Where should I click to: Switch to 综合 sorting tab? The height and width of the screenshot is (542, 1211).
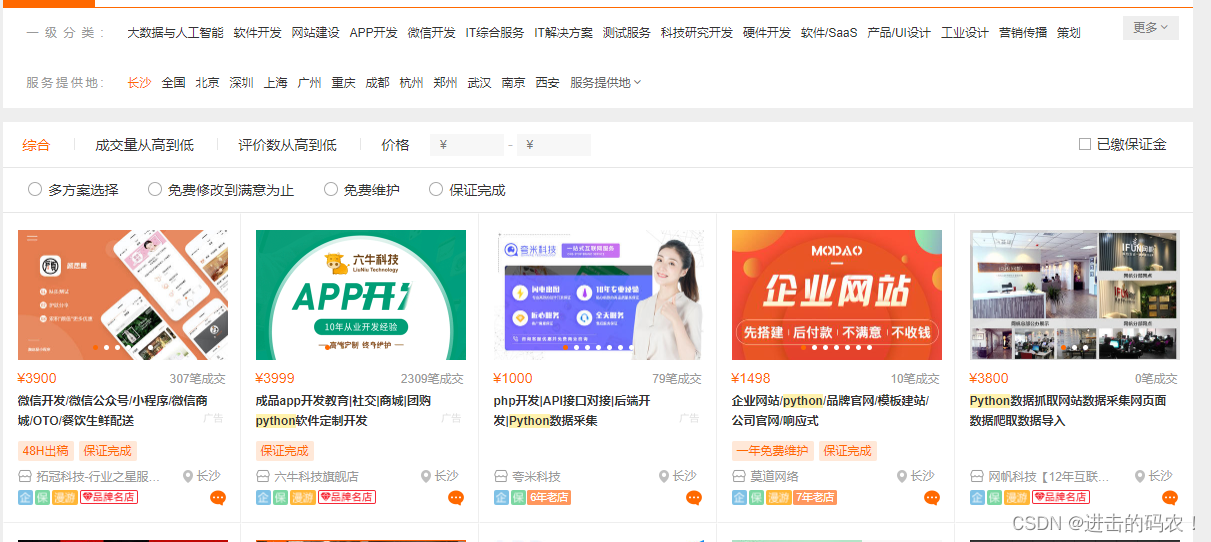point(36,145)
